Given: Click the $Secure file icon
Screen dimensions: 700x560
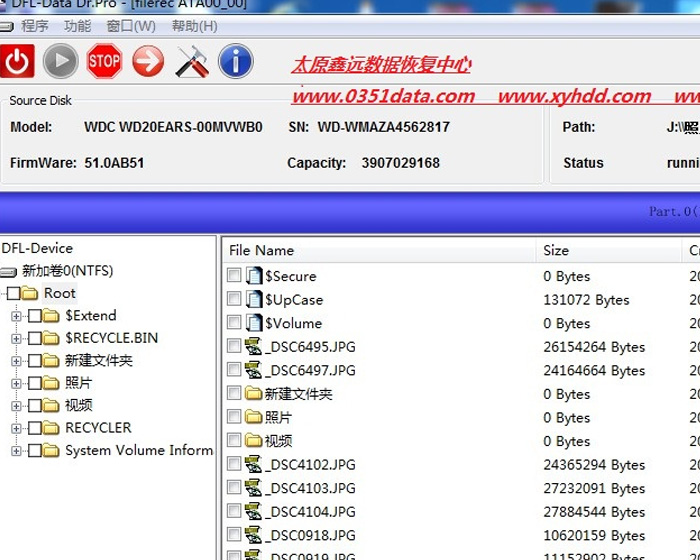Looking at the screenshot, I should (x=254, y=276).
